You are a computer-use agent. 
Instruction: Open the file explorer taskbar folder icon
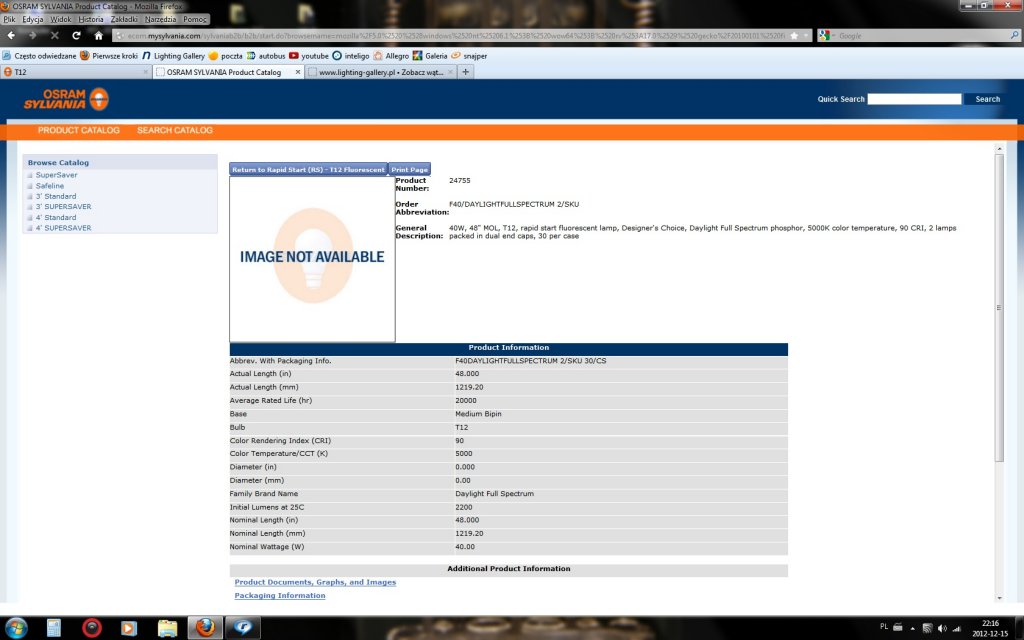[x=167, y=628]
